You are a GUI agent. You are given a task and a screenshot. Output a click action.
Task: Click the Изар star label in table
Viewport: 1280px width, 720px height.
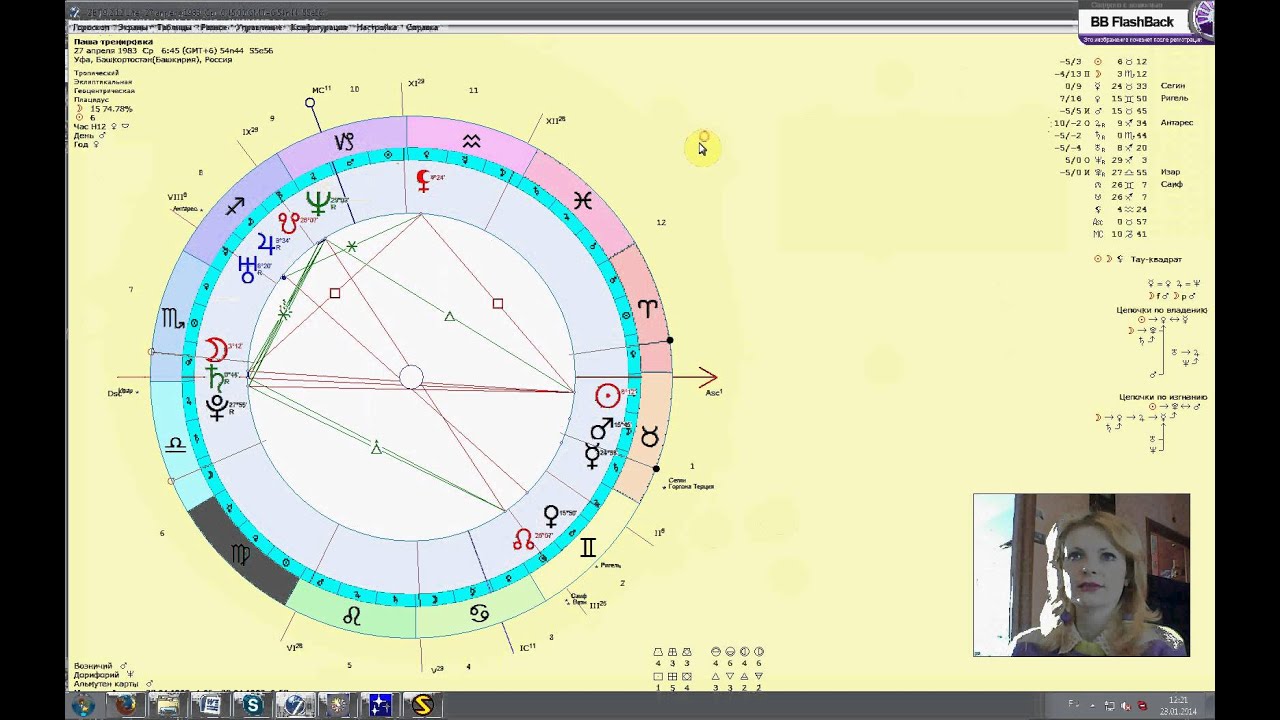click(x=1170, y=172)
